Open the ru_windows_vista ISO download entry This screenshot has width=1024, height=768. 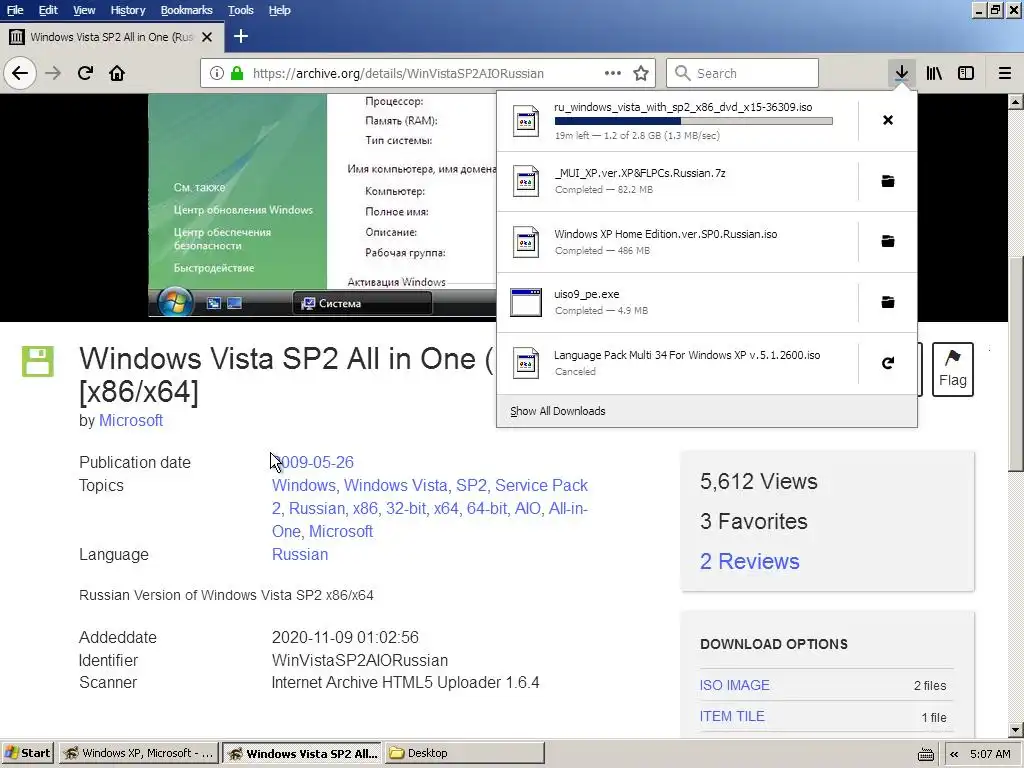(677, 121)
